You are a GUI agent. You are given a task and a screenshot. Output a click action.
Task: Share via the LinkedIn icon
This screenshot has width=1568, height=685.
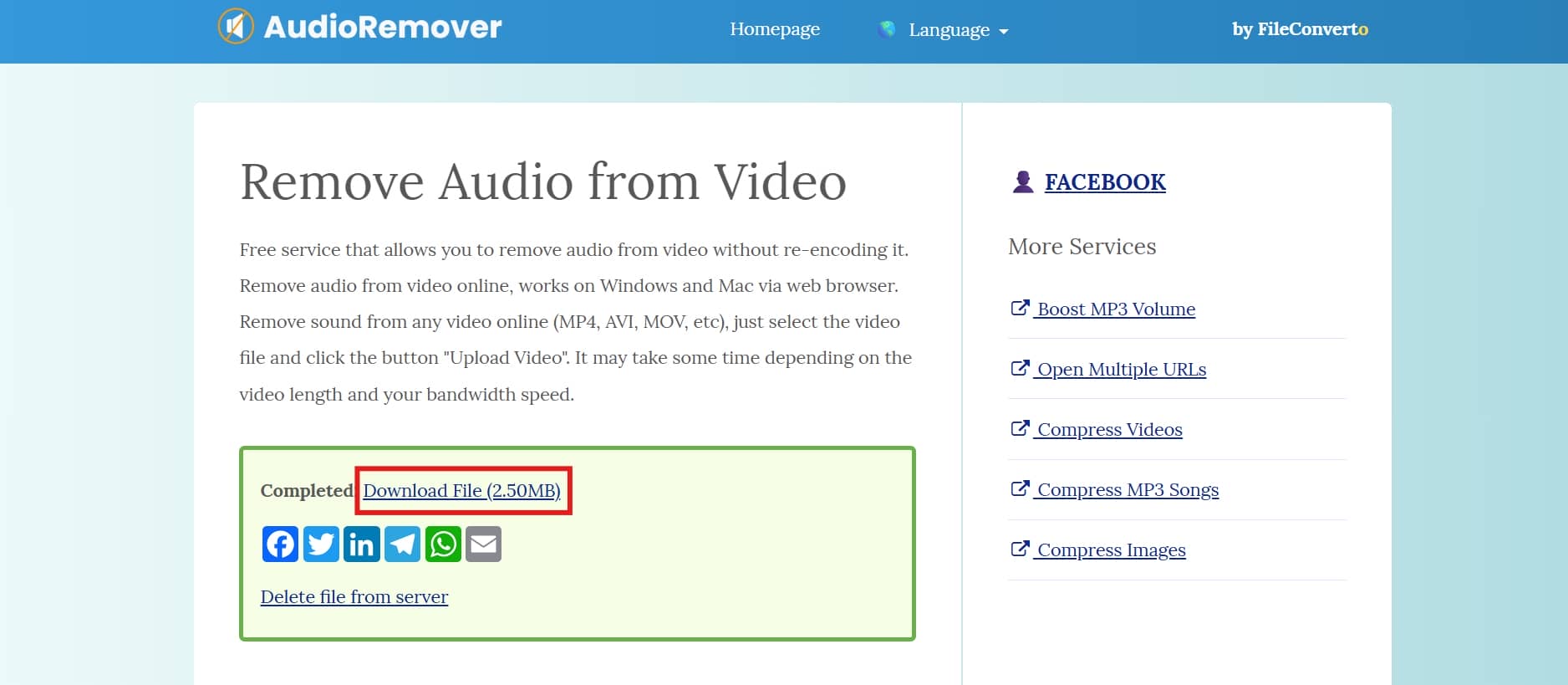click(x=362, y=544)
